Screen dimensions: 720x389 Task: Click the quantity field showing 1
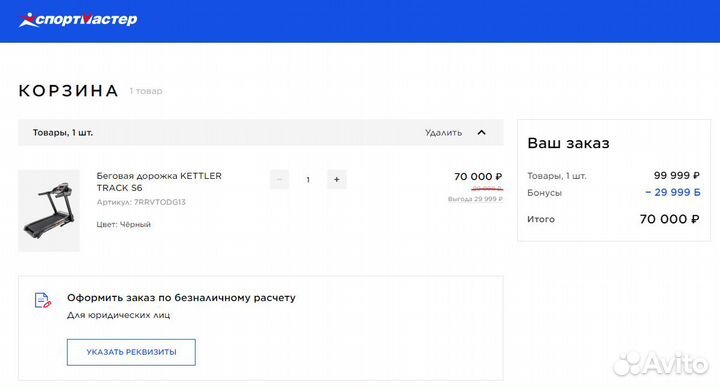308,180
